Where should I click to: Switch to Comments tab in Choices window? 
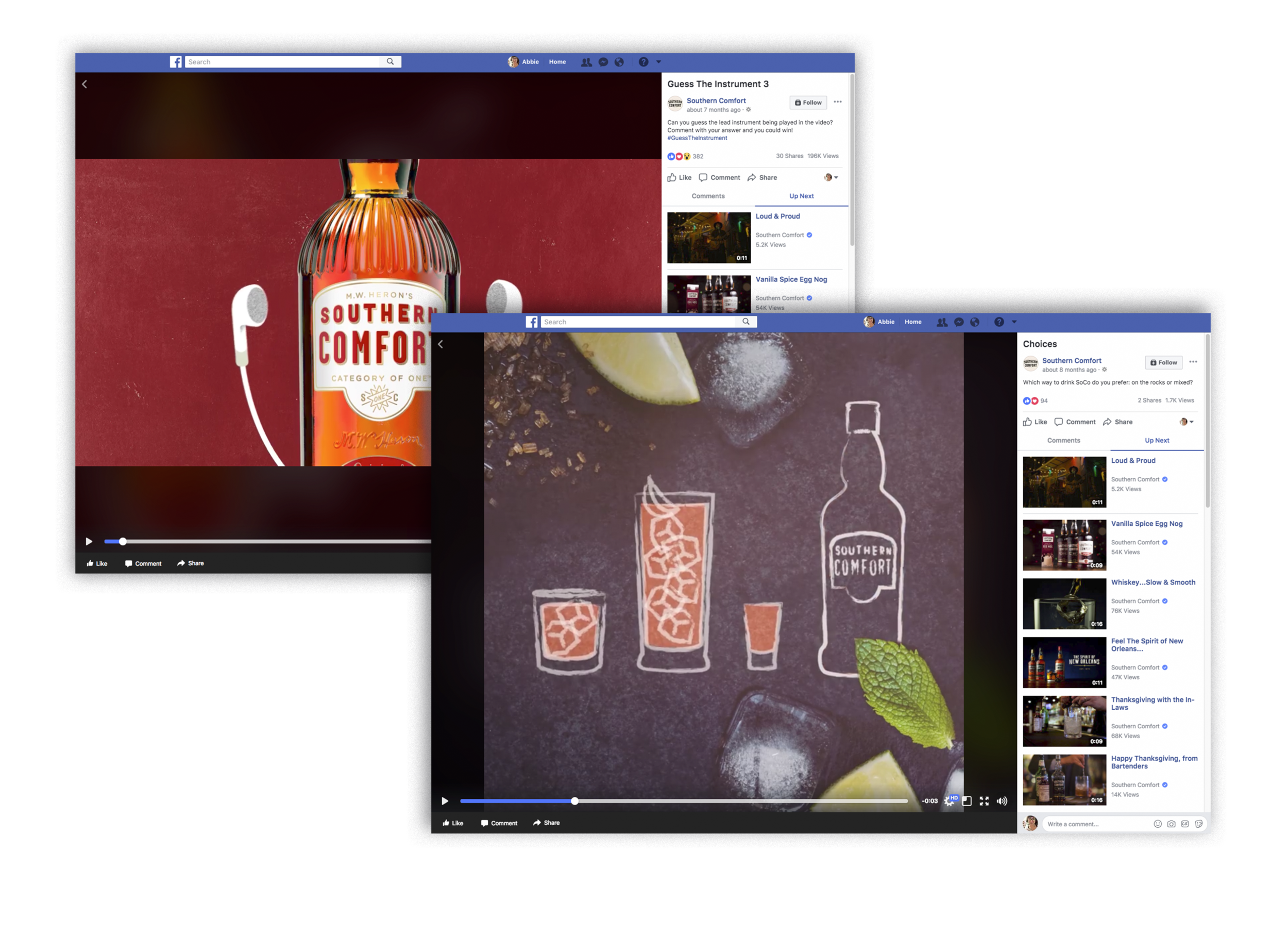(1063, 440)
